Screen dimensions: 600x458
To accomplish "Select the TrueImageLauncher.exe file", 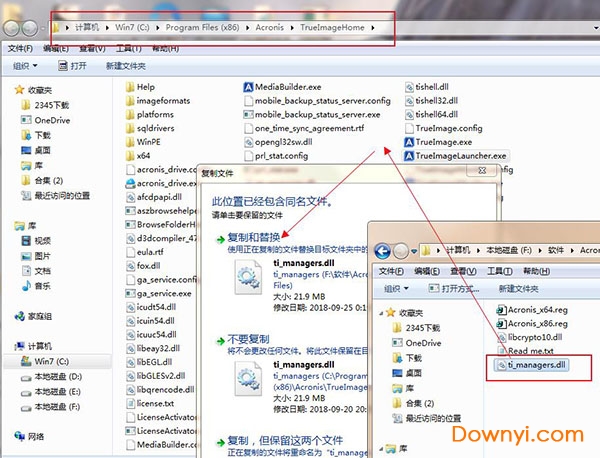I will click(x=460, y=156).
